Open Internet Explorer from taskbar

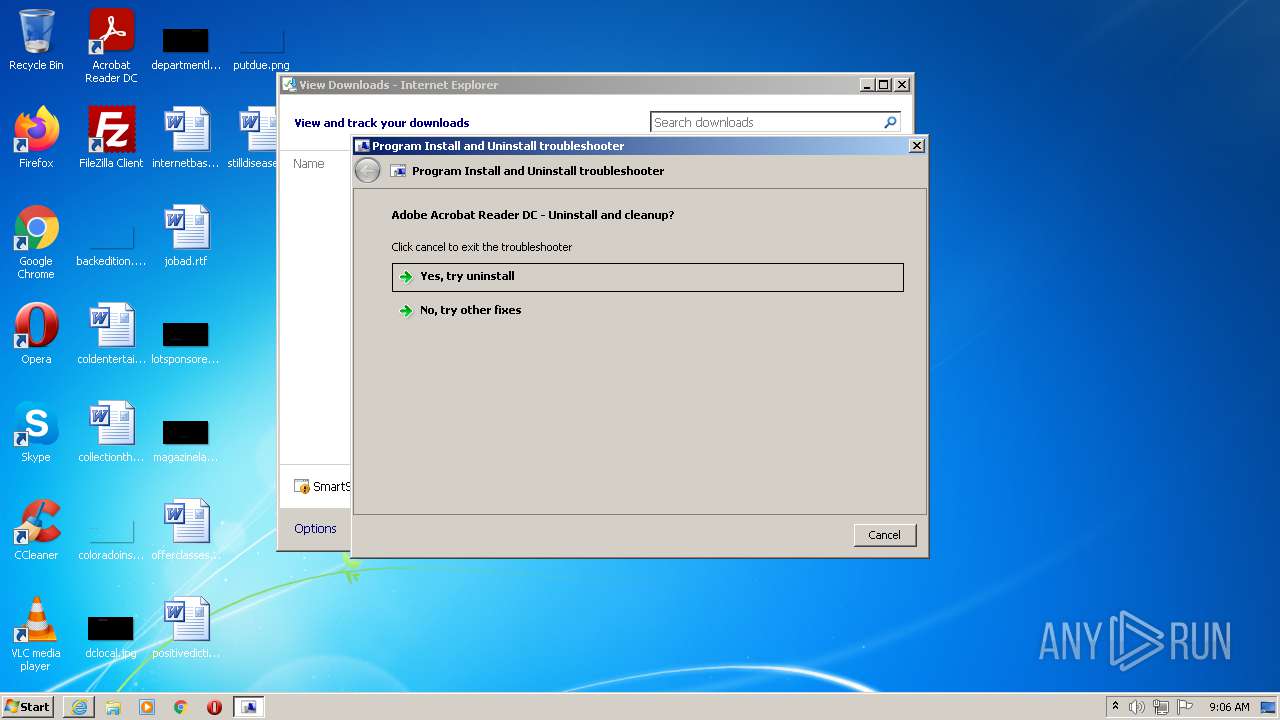point(79,707)
